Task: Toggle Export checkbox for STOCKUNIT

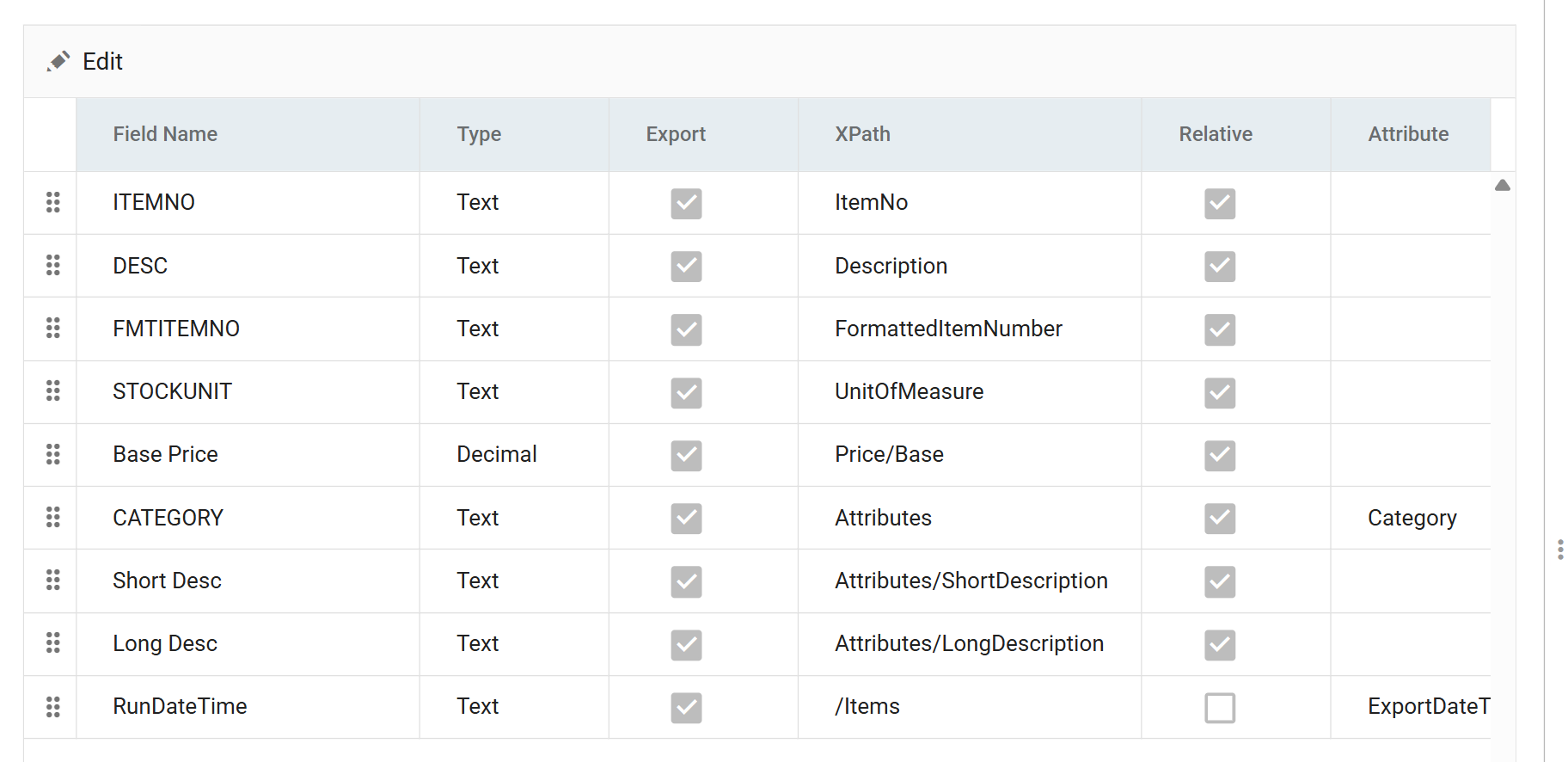Action: pos(686,393)
